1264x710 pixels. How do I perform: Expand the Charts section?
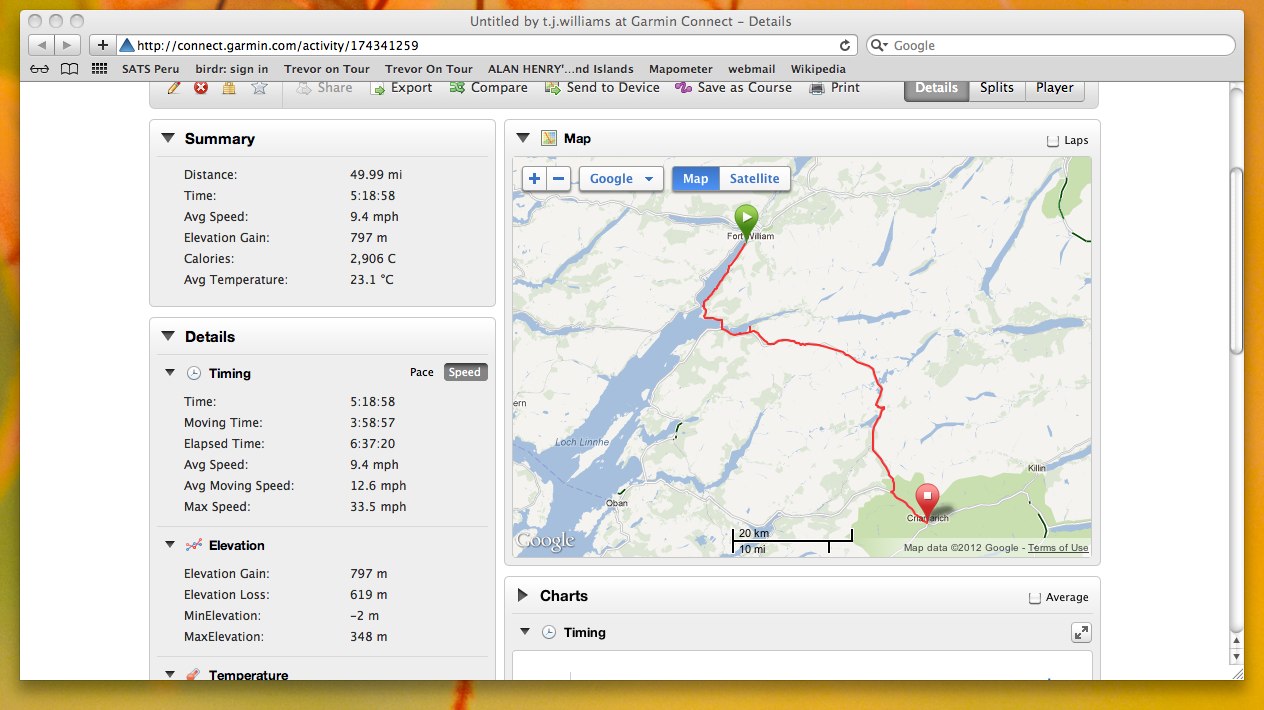coord(523,596)
